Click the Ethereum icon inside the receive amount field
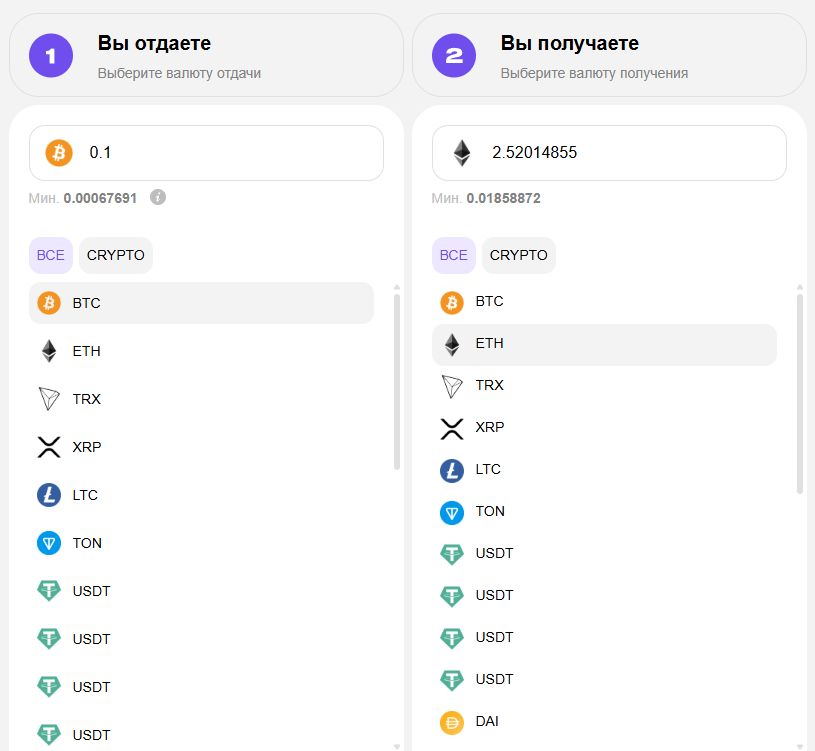815x751 pixels. tap(462, 153)
